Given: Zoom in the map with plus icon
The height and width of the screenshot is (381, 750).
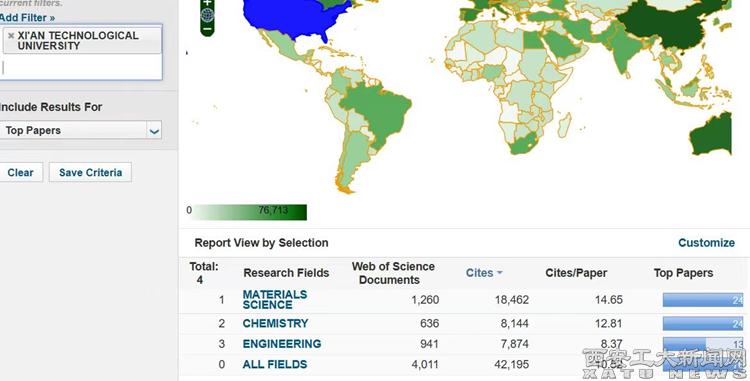Looking at the screenshot, I should (x=207, y=2).
